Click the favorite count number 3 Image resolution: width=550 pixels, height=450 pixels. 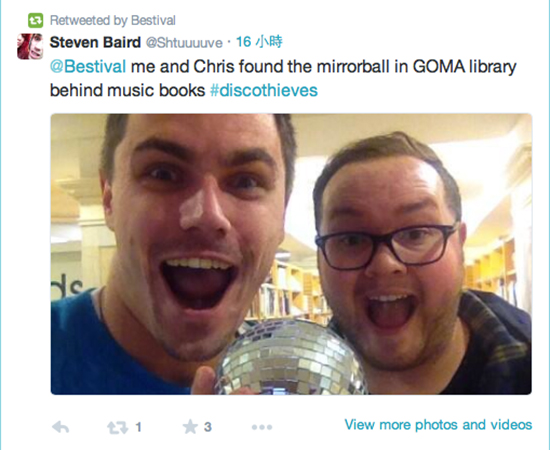[208, 427]
